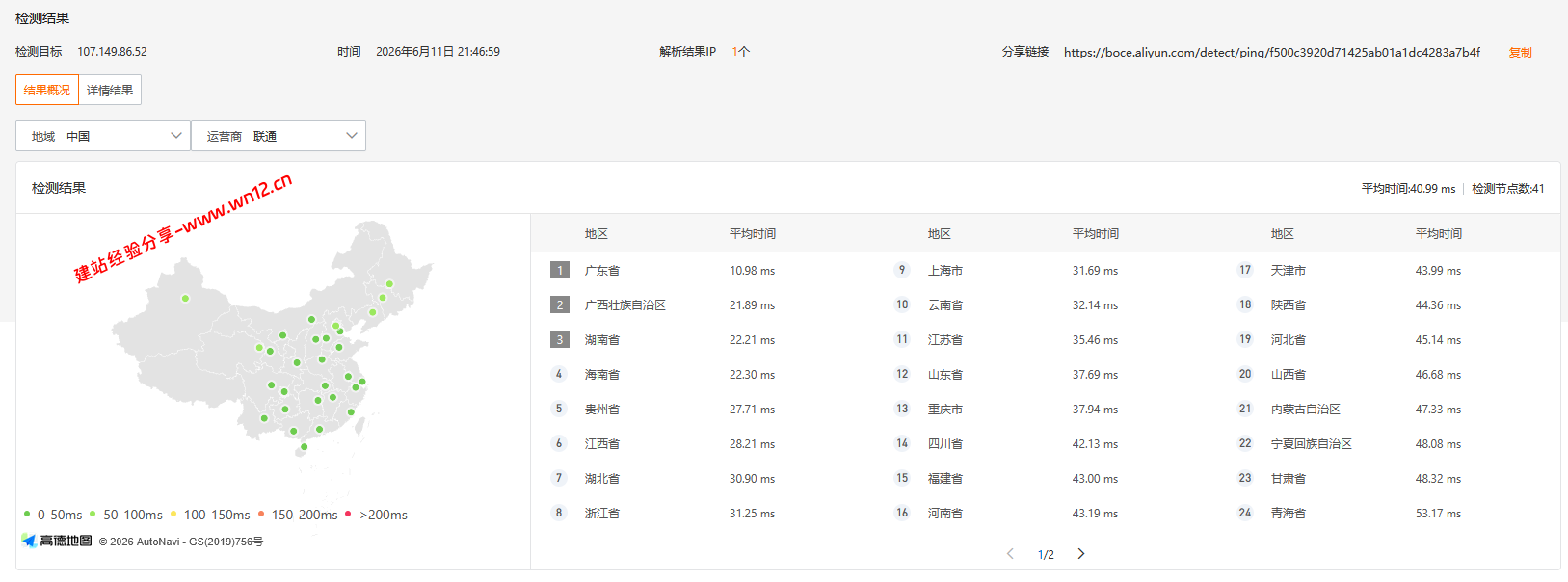Viewport: 1568px width, 582px height.
Task: Click the 河南省 region cell
Action: click(x=945, y=514)
